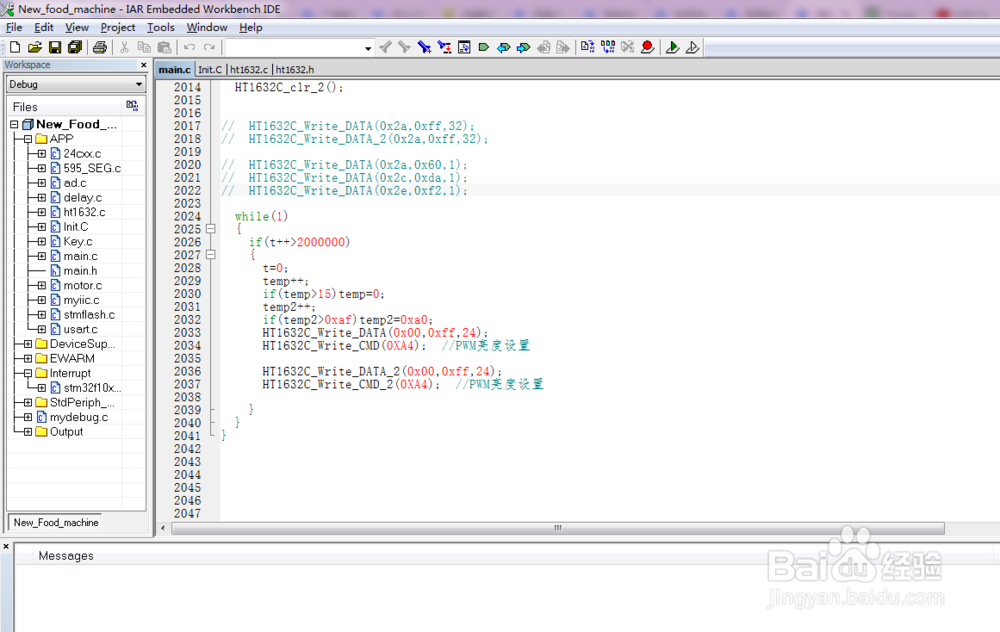
Task: Switch to the ht1632.c editor tab
Action: click(249, 70)
